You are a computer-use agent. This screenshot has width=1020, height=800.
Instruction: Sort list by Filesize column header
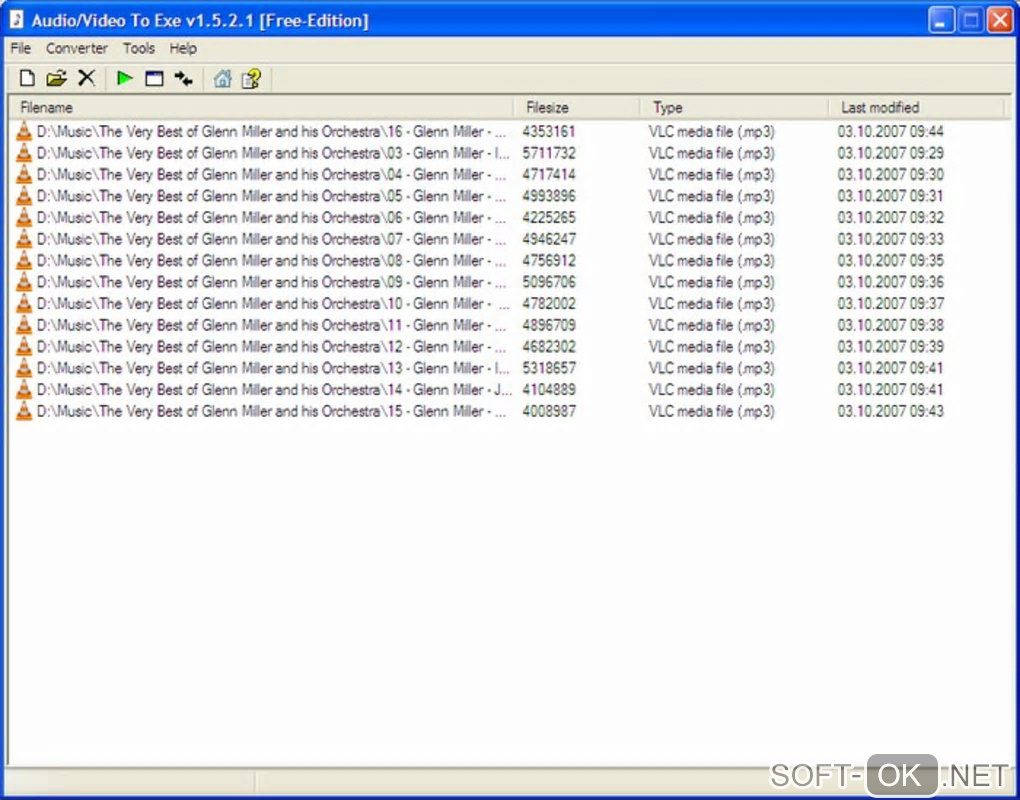click(x=577, y=107)
